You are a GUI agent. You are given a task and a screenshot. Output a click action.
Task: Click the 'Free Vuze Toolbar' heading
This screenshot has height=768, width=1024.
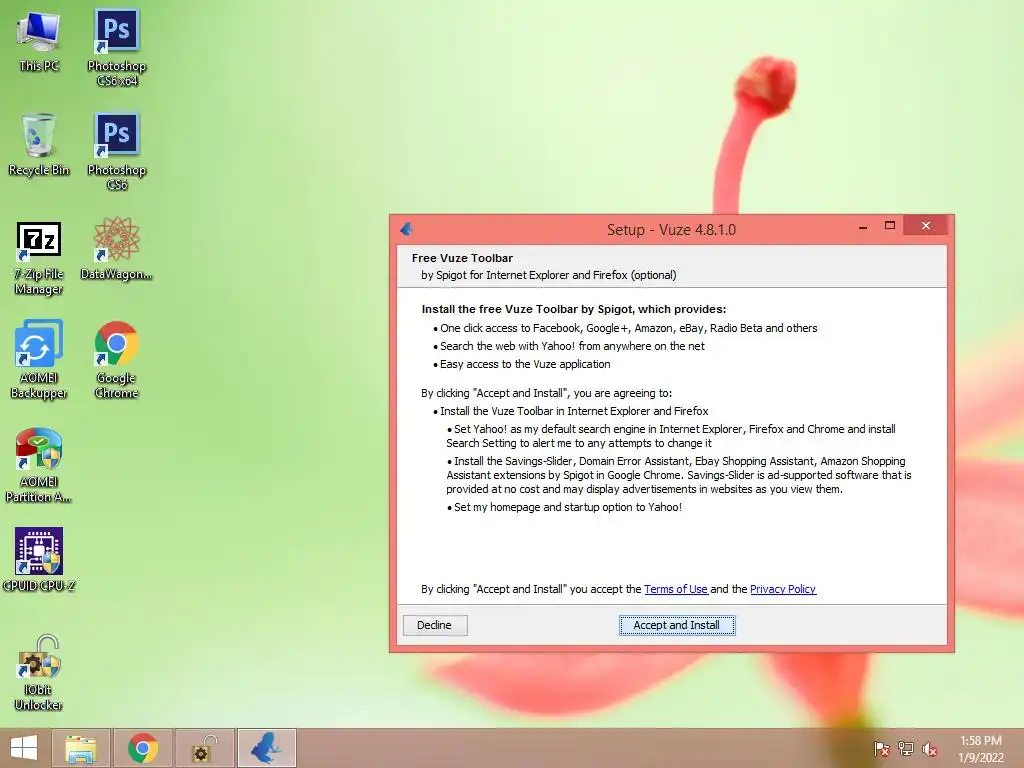point(462,258)
